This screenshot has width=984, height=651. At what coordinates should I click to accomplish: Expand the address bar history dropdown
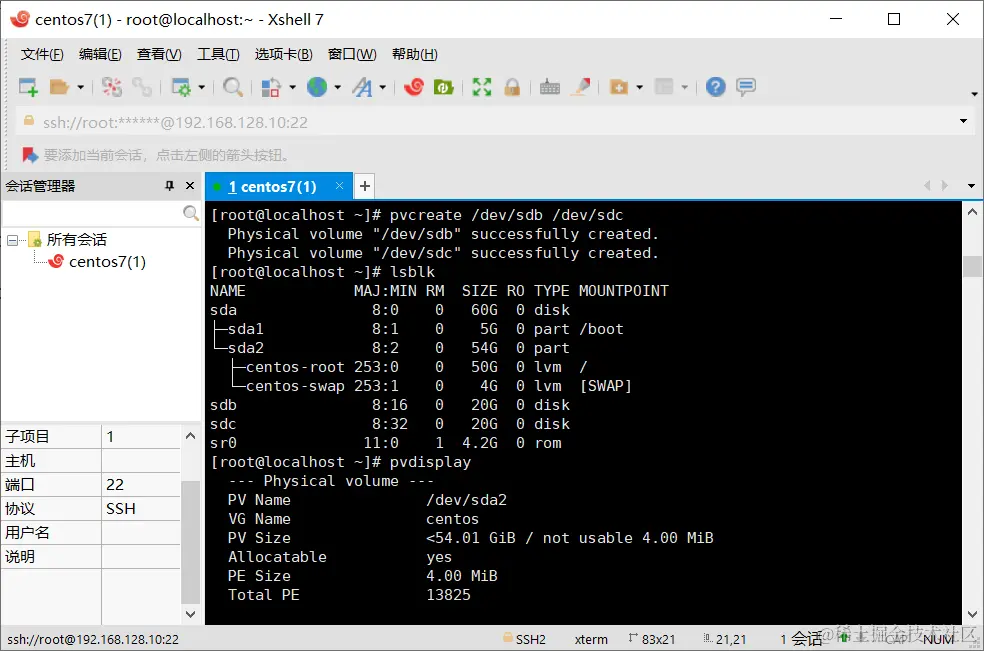[x=963, y=121]
